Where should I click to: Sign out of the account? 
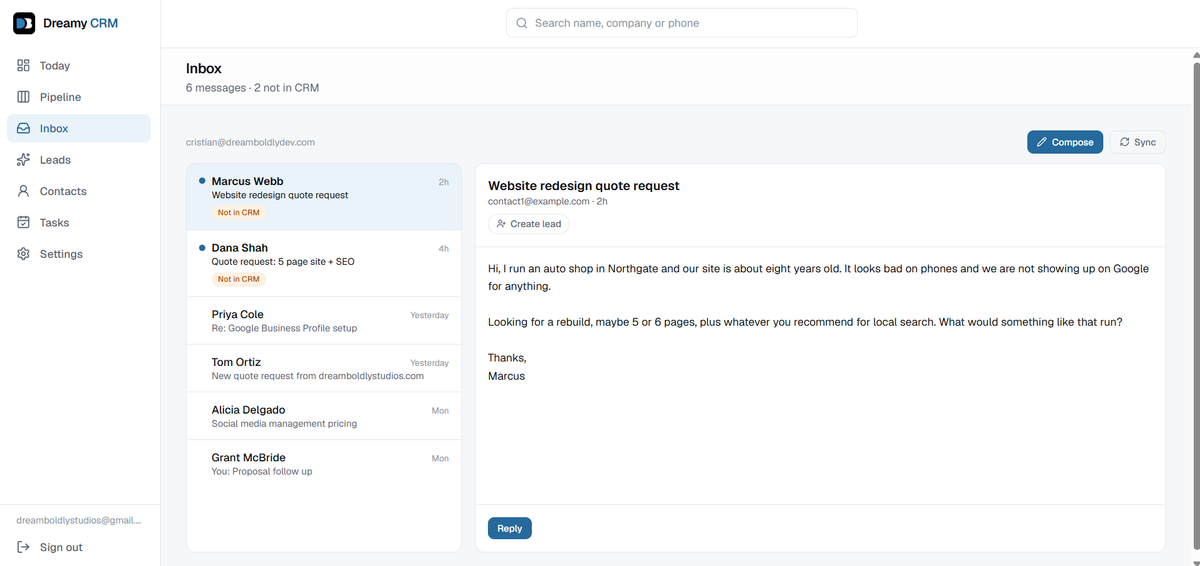click(79, 547)
